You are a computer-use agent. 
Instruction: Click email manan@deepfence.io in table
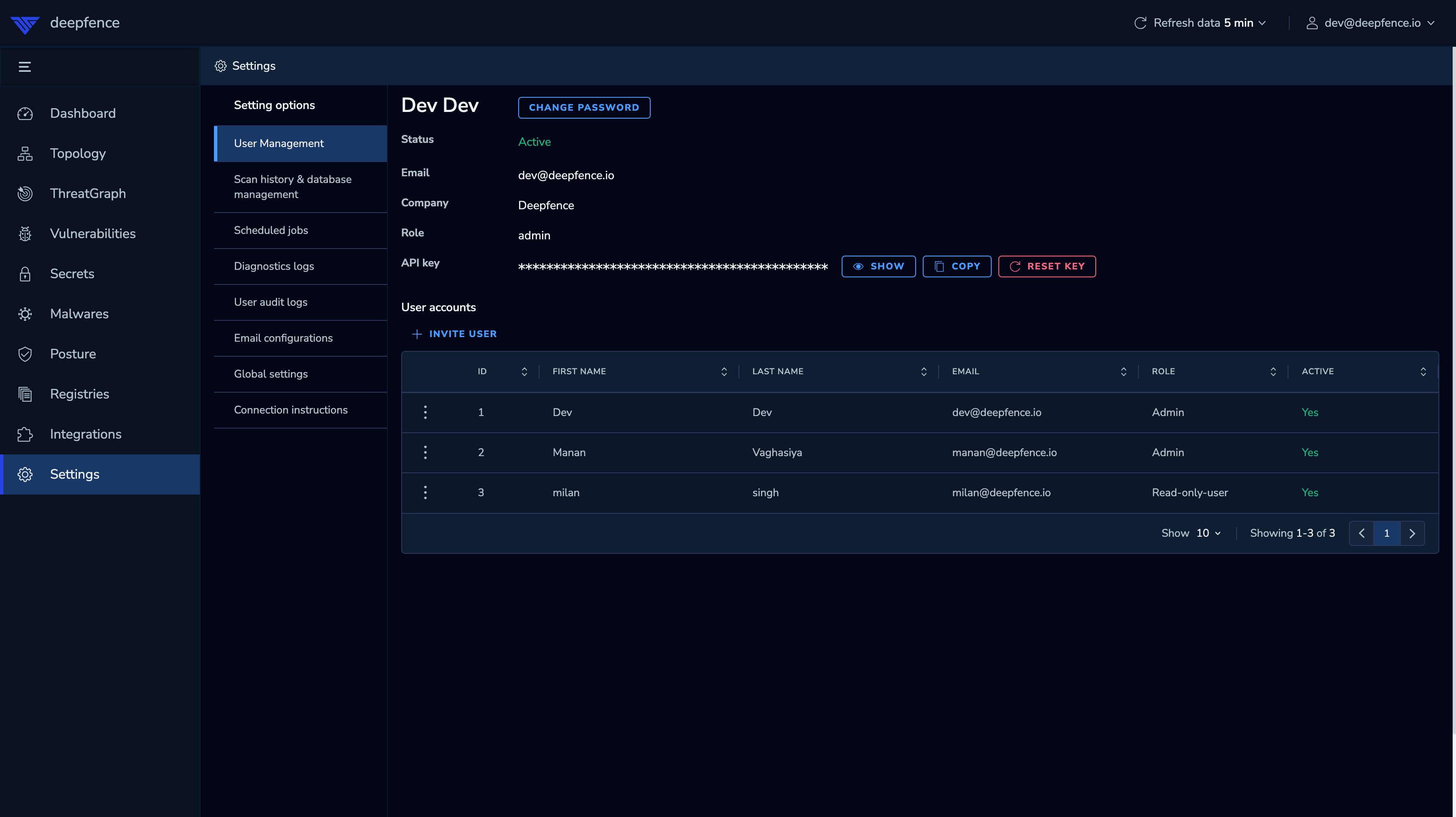pyautogui.click(x=1004, y=453)
